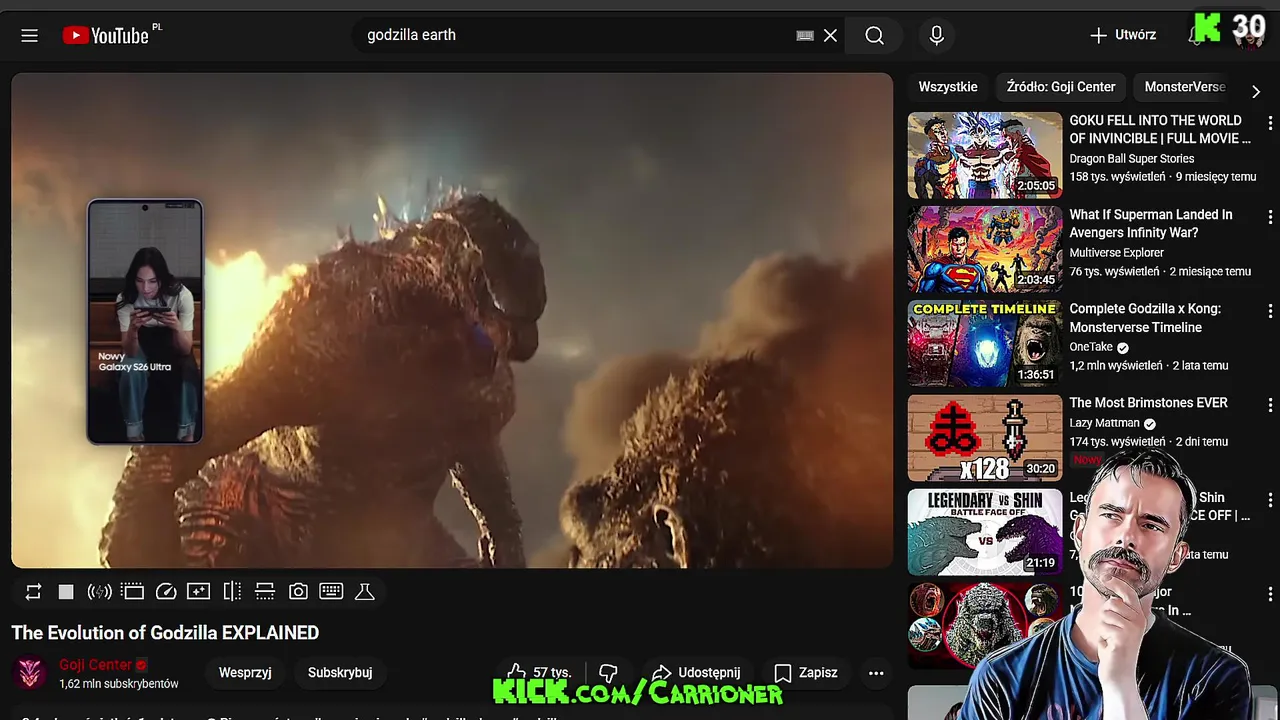1280x720 pixels.
Task: Like the video with 57 tys. thumbs up
Action: click(538, 673)
